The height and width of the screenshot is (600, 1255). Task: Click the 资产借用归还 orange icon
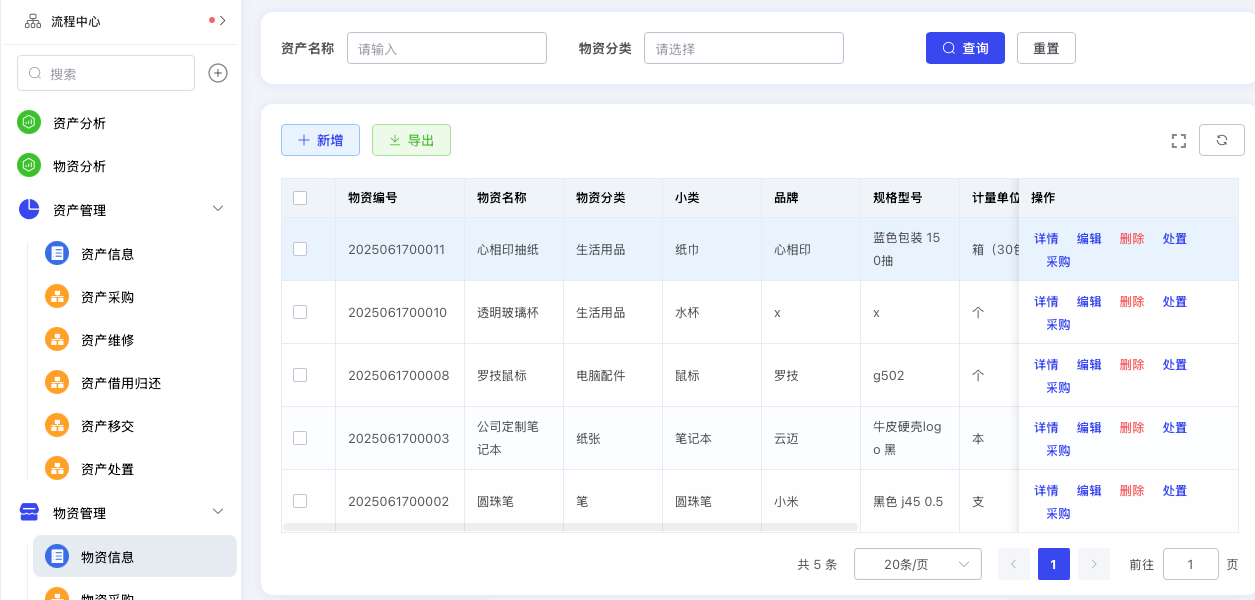click(57, 383)
